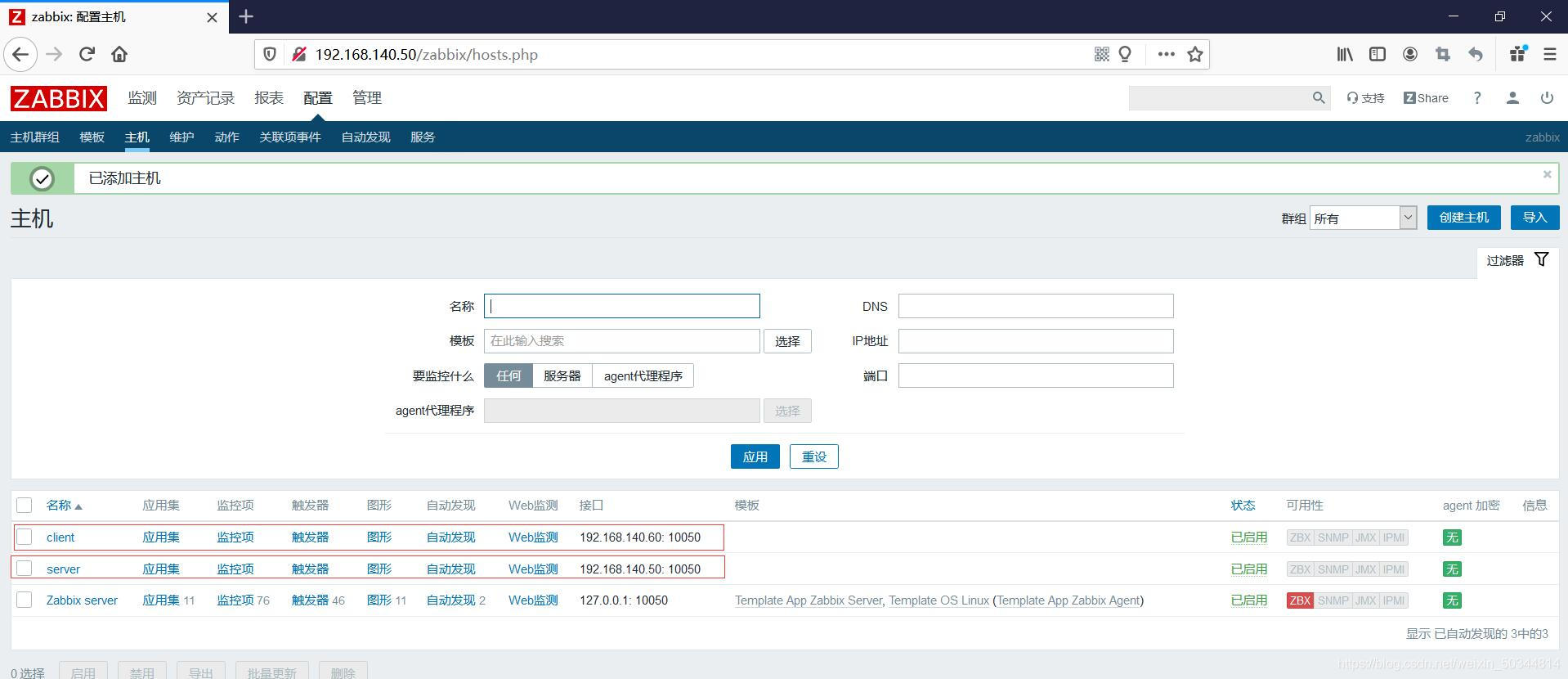The image size is (1568, 679).
Task: Open the 管理 top menu
Action: [x=367, y=98]
